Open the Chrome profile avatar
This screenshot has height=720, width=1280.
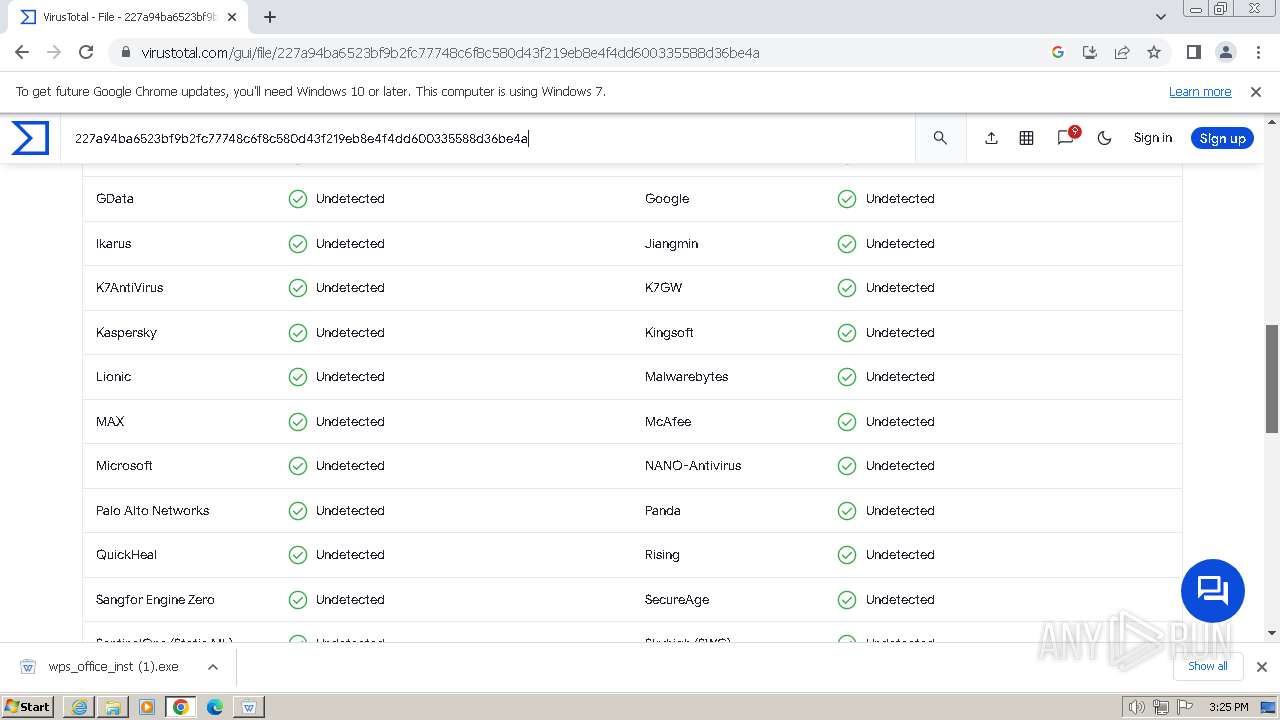(x=1226, y=52)
